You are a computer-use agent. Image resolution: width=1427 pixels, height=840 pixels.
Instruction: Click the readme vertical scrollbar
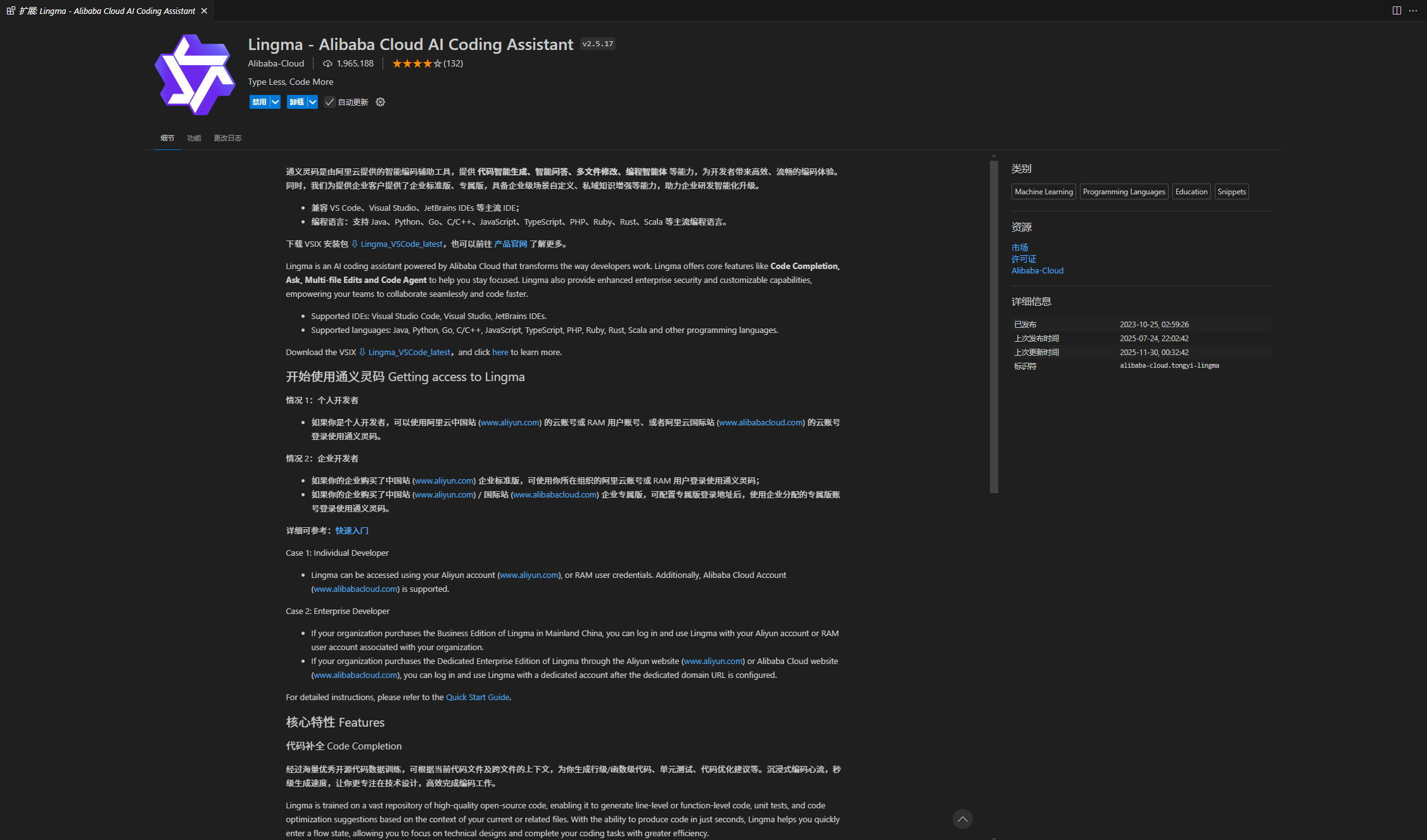point(994,326)
